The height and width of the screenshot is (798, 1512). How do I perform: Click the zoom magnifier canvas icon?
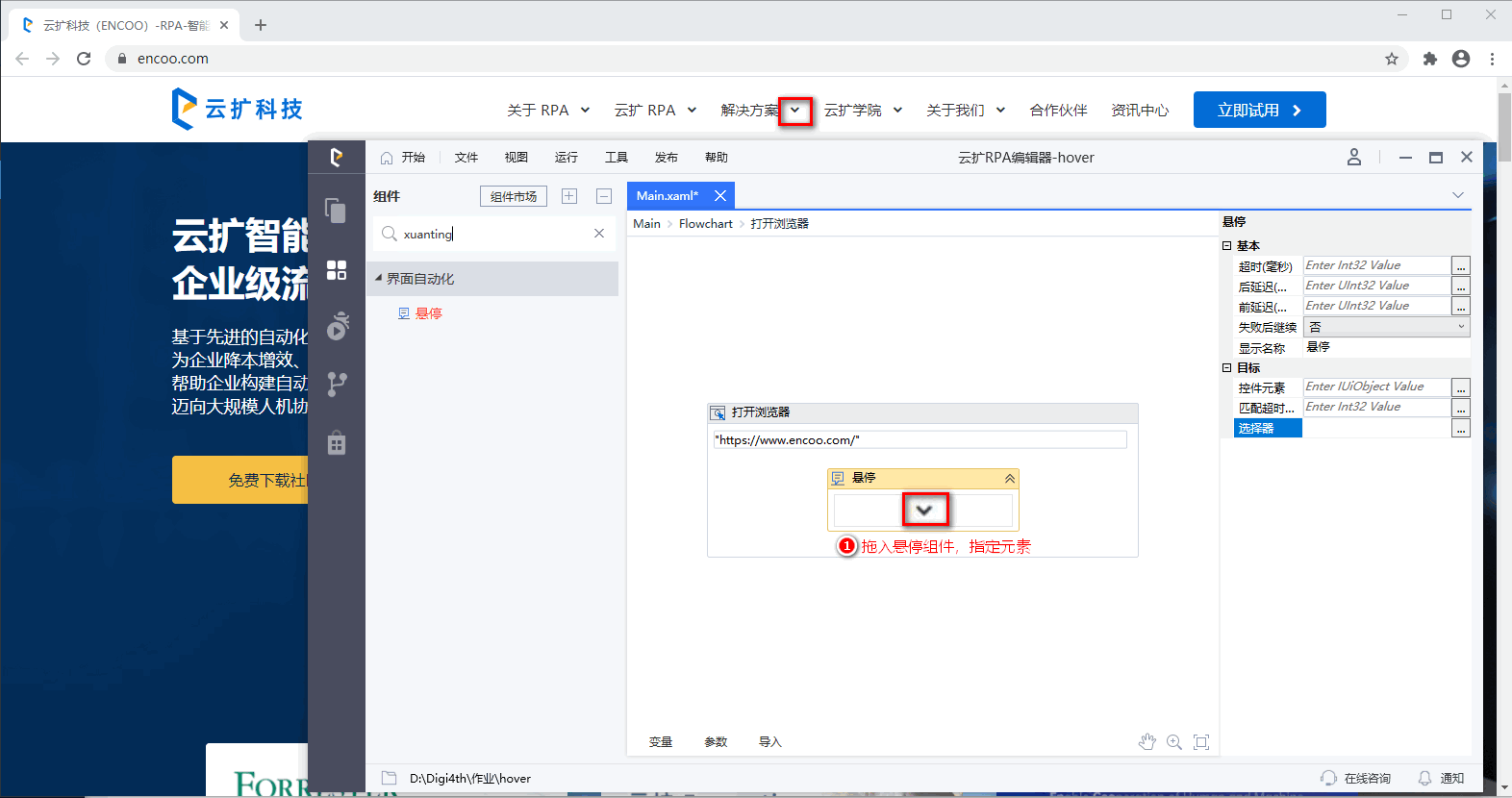1174,741
